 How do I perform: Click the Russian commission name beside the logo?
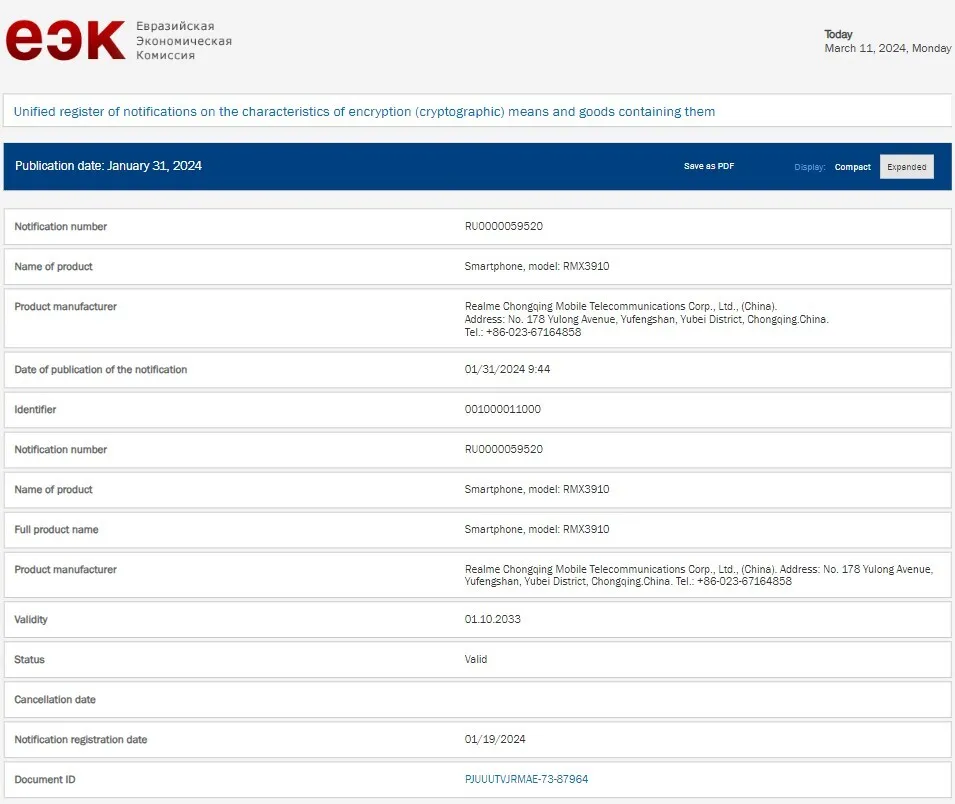(183, 41)
